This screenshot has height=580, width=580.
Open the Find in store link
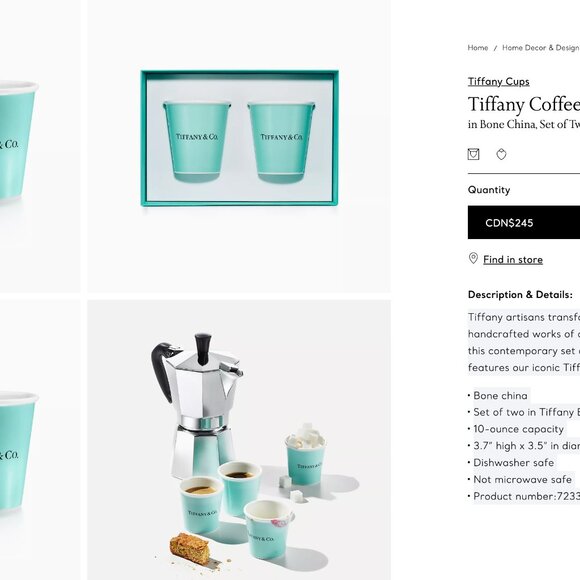(513, 260)
